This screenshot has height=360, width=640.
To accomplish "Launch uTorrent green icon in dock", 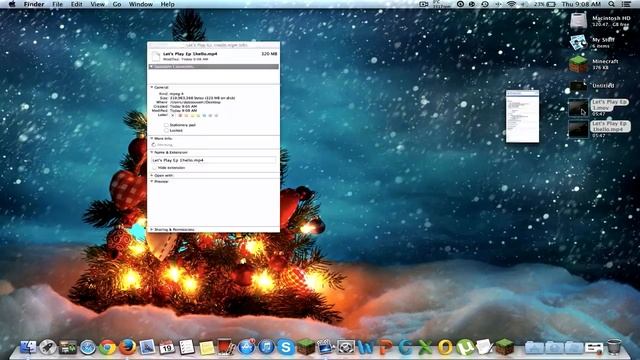I will (x=464, y=347).
